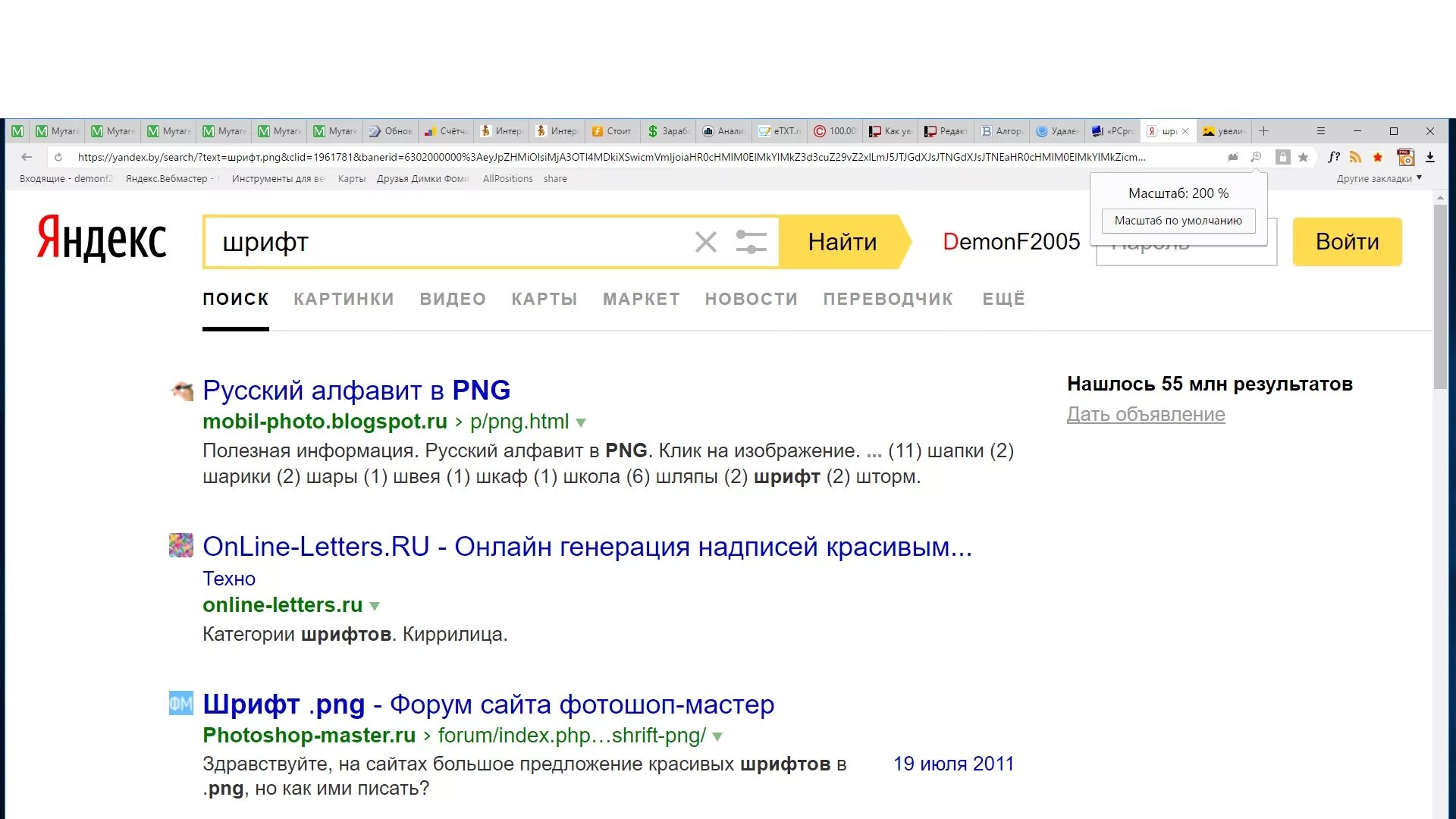This screenshot has width=1456, height=819.
Task: Click the zoom magnifier icon in address bar
Action: [x=1256, y=157]
